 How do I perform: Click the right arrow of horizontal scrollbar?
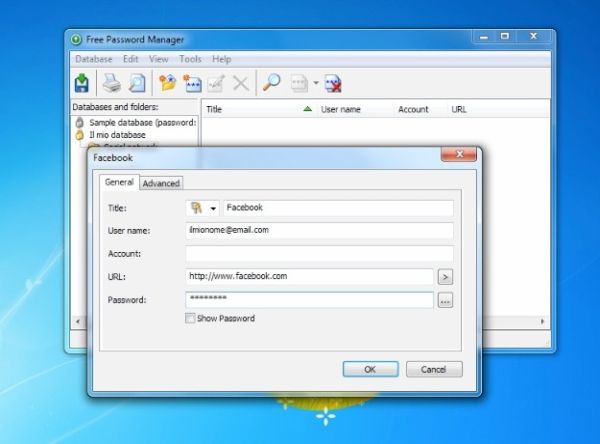[x=543, y=322]
